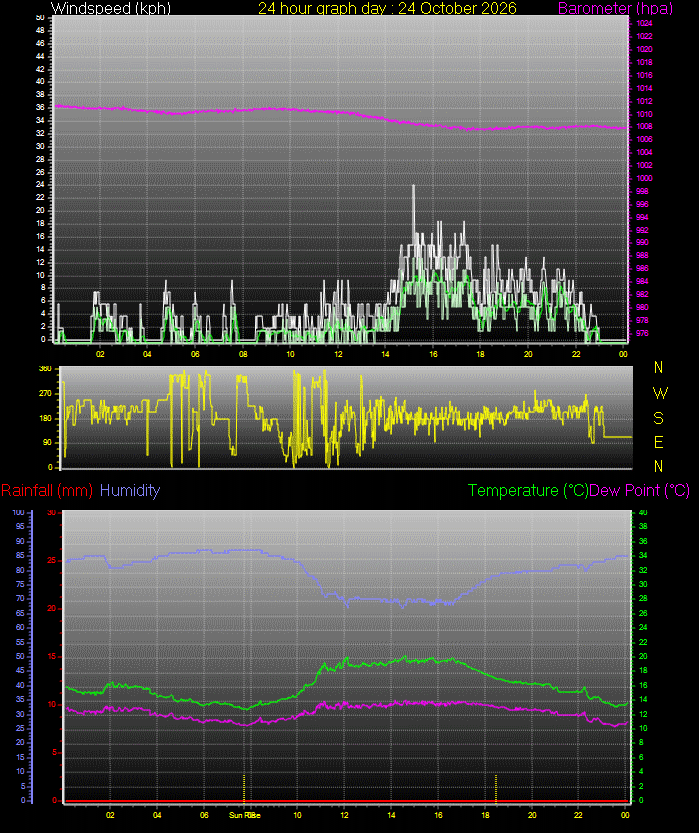This screenshot has height=833, width=699.
Task: Click the magenta "Barometer (hpa)" label
Action: [x=616, y=8]
